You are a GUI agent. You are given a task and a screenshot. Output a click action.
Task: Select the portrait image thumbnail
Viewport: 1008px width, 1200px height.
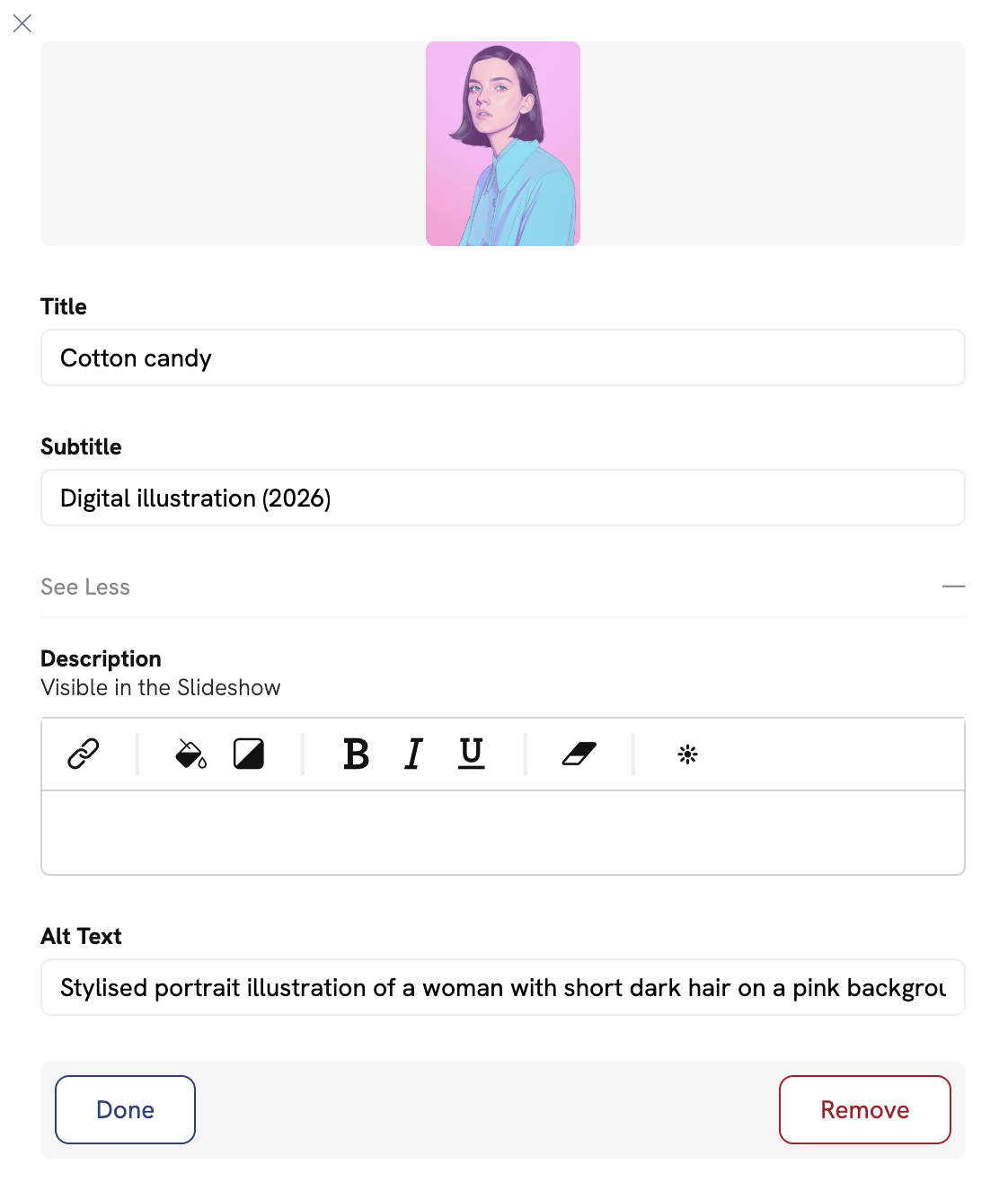[x=502, y=144]
